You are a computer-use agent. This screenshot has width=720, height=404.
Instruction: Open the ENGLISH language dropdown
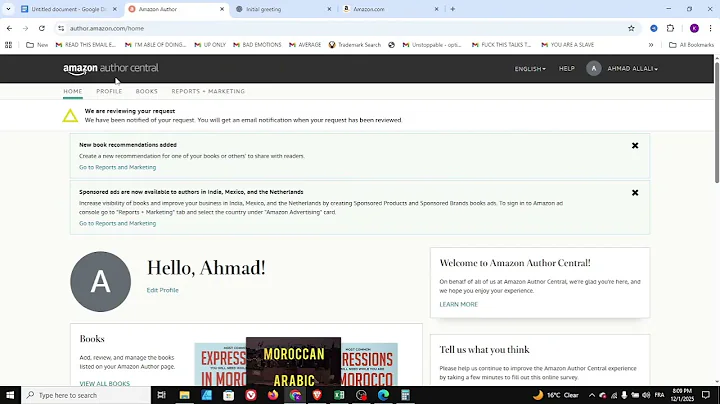click(530, 69)
